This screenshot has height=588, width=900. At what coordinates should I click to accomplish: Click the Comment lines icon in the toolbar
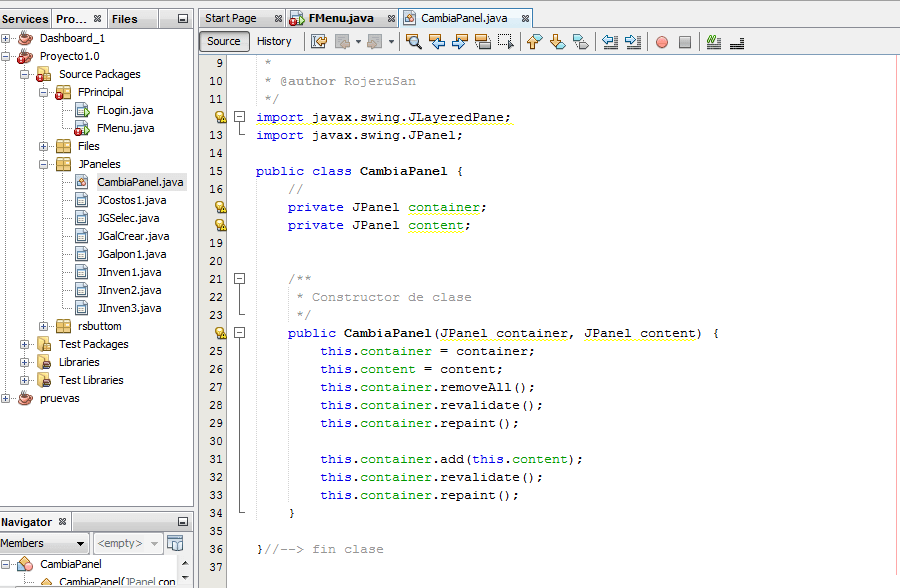(712, 42)
